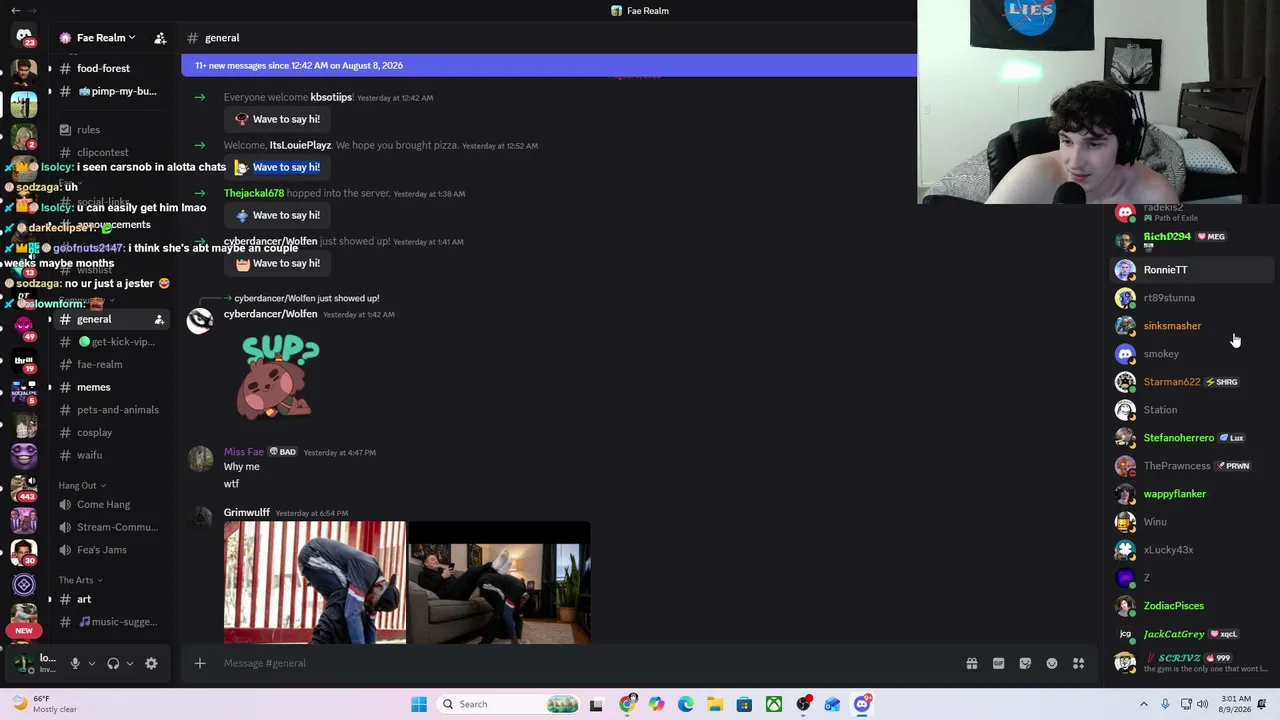This screenshot has height=720, width=1280.
Task: Jump via the new messages banner
Action: [549, 65]
